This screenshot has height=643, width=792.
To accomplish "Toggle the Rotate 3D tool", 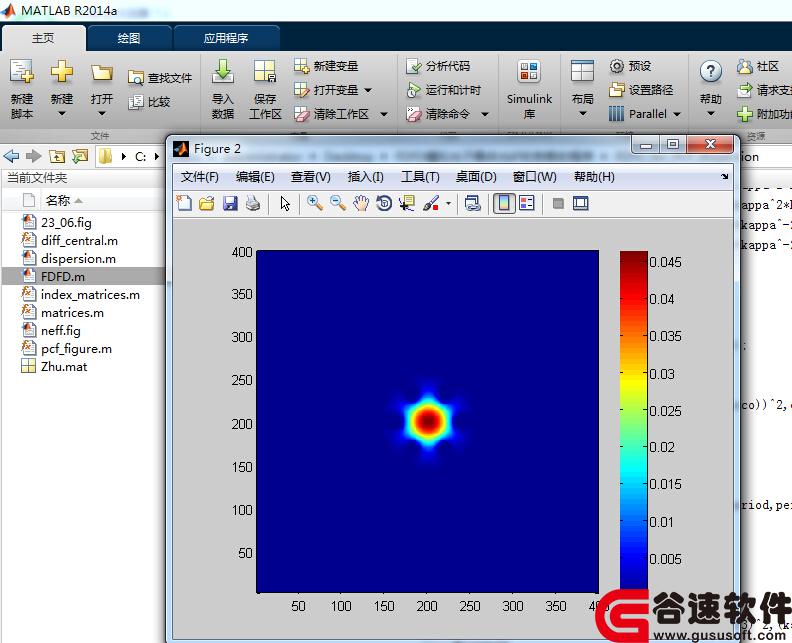I will pyautogui.click(x=384, y=204).
